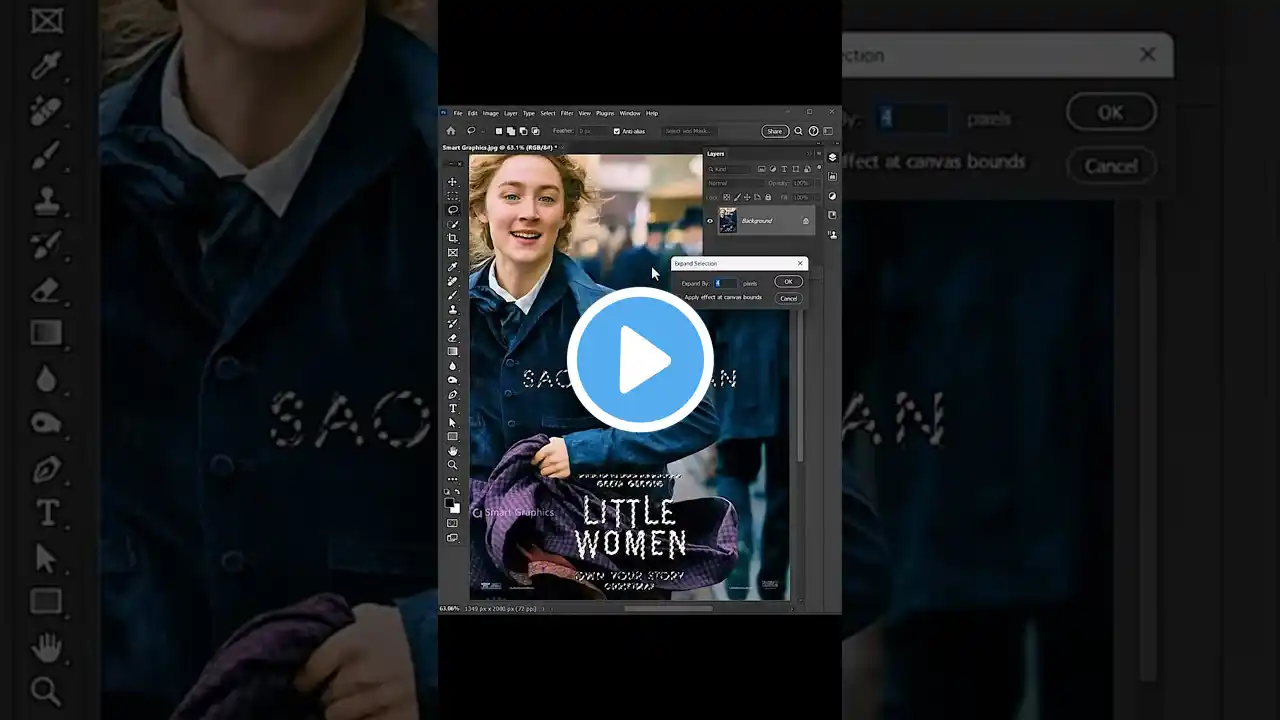Open the Normal blend mode dropdown
The width and height of the screenshot is (1280, 720).
click(735, 183)
